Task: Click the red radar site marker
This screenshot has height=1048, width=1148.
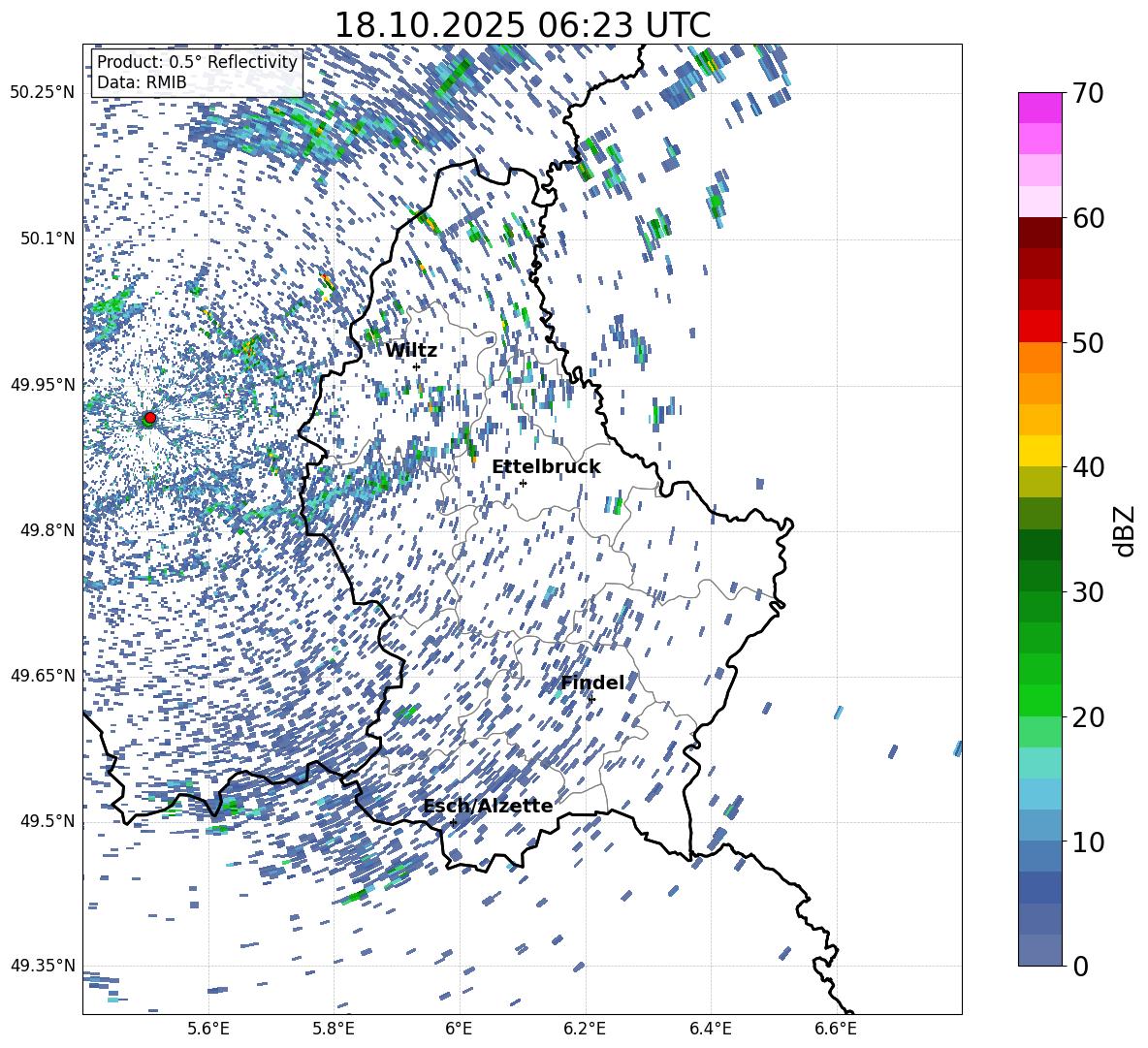Action: pyautogui.click(x=149, y=418)
